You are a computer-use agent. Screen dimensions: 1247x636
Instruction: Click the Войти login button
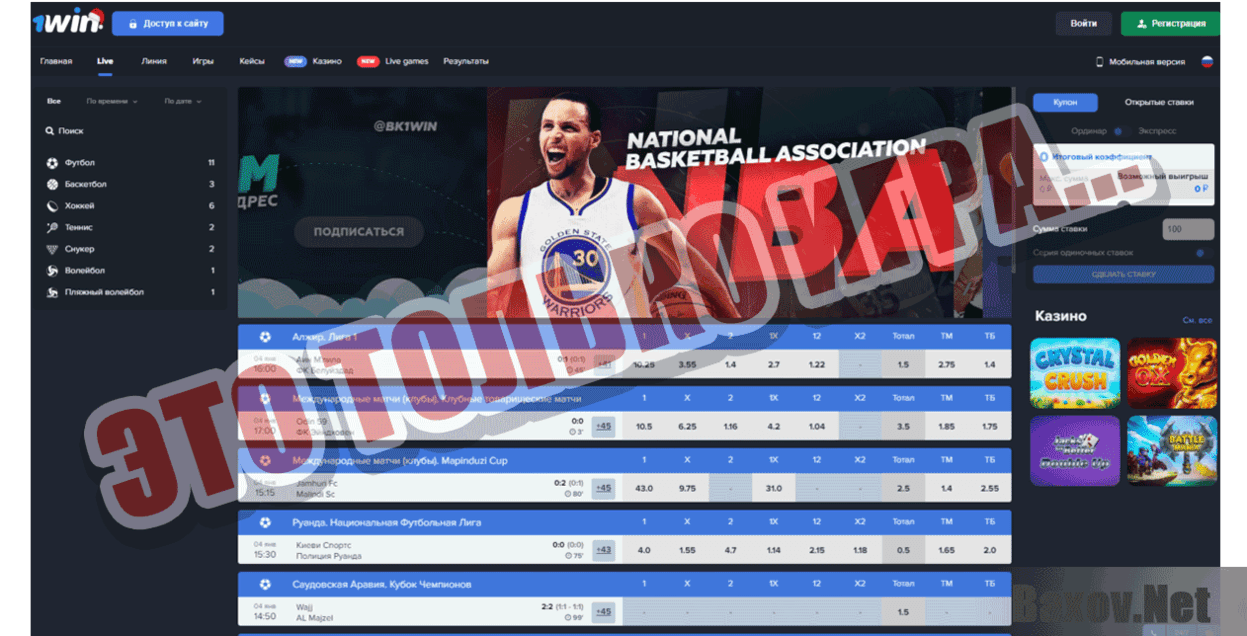(x=1083, y=23)
